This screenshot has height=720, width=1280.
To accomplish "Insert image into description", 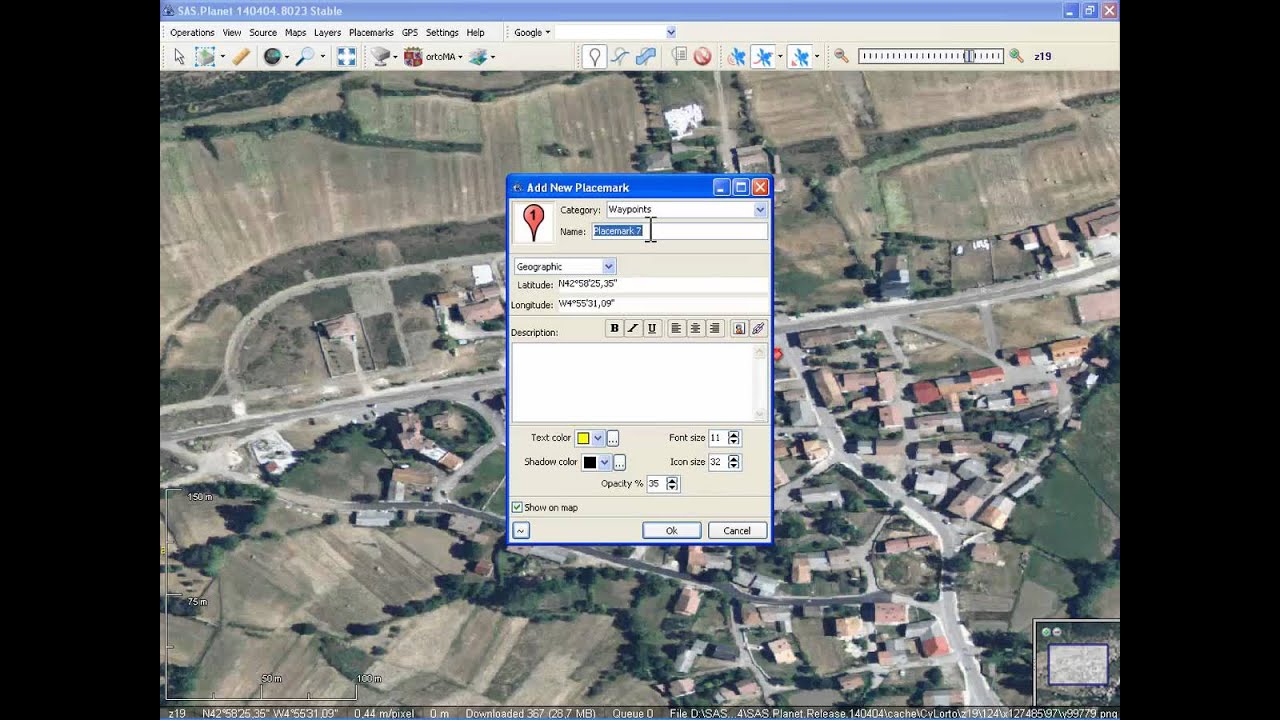I will pos(739,328).
